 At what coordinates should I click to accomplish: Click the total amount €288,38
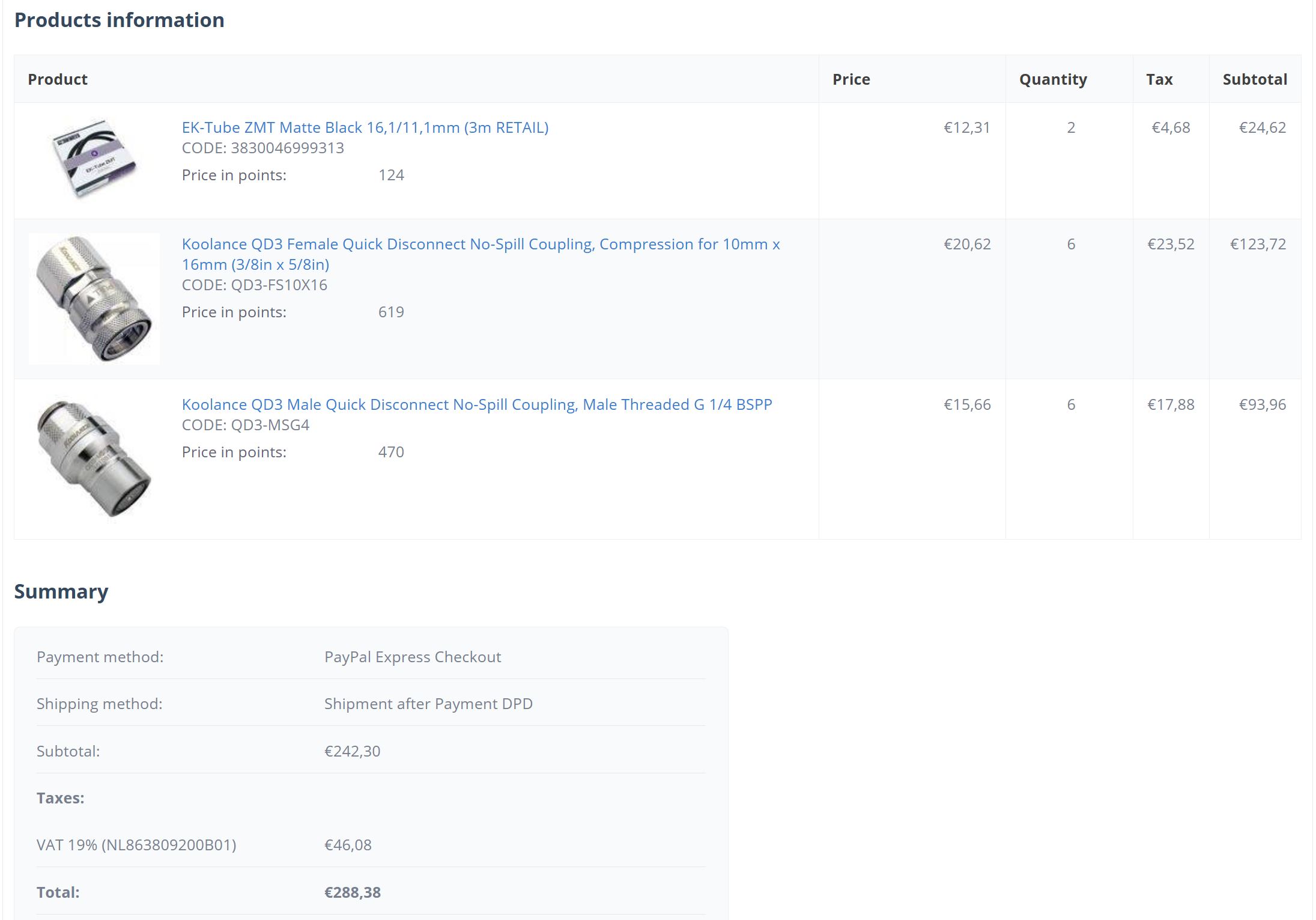(x=352, y=892)
